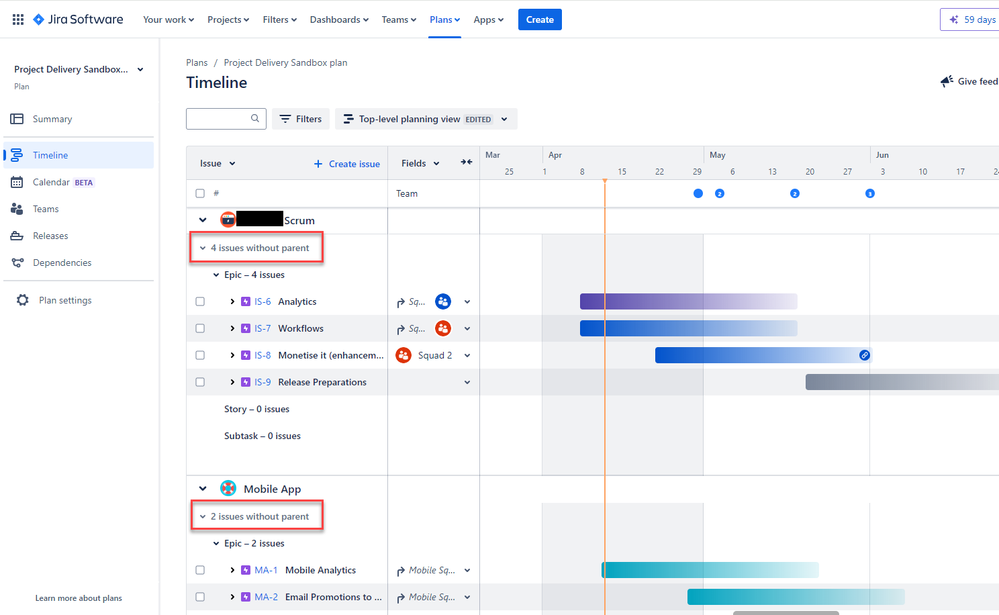Collapse the Scrum project group

click(203, 220)
